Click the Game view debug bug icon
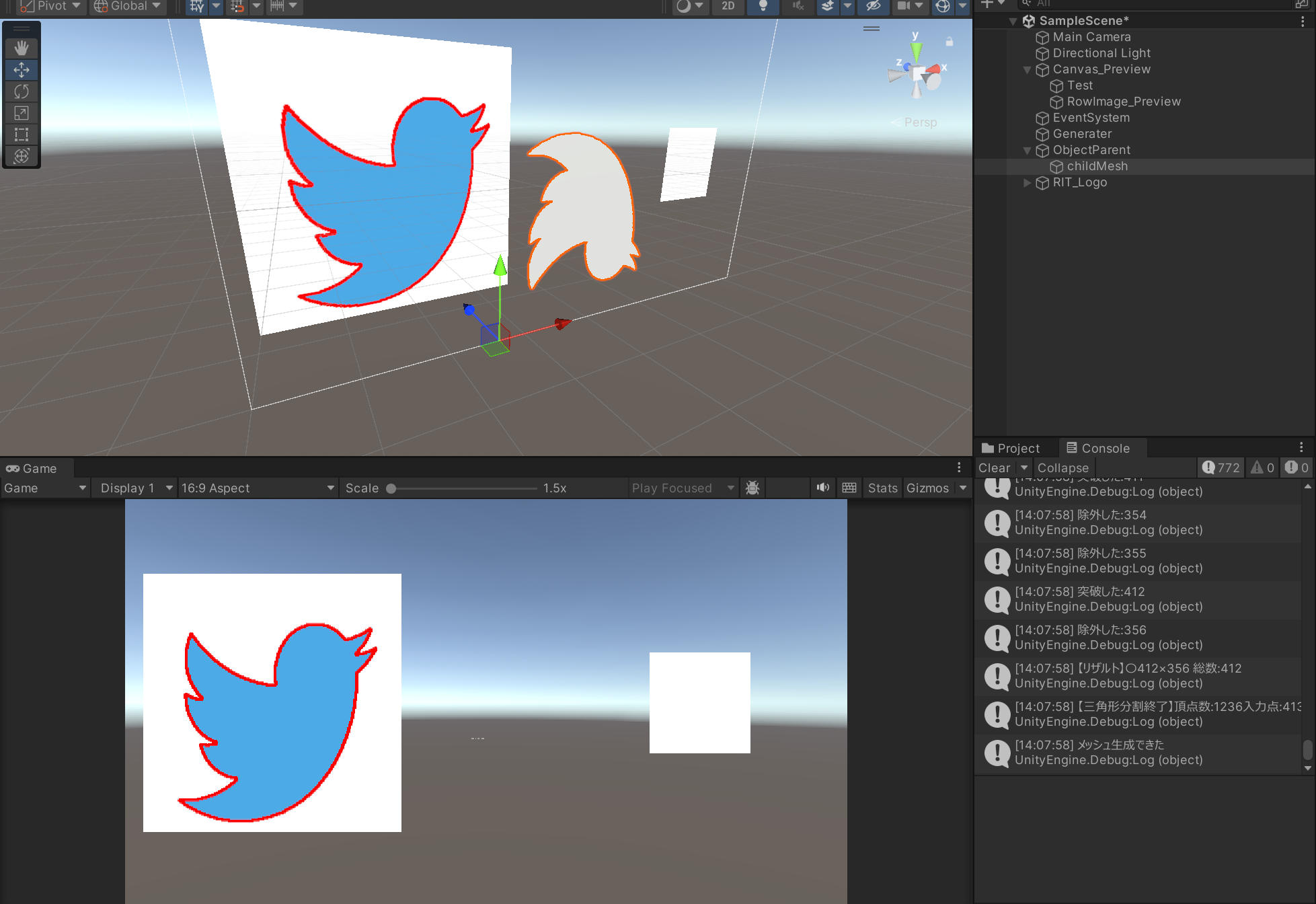 point(752,488)
